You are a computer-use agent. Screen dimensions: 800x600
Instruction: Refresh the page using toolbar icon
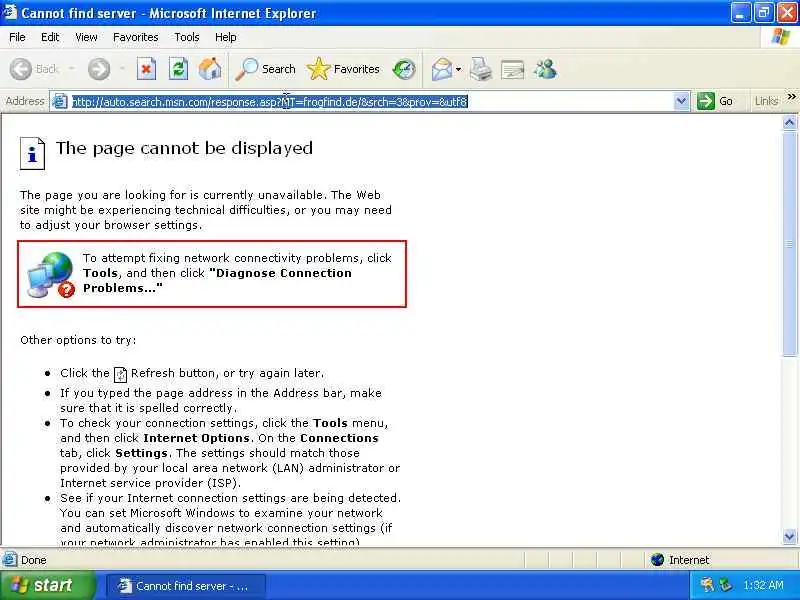coord(178,69)
